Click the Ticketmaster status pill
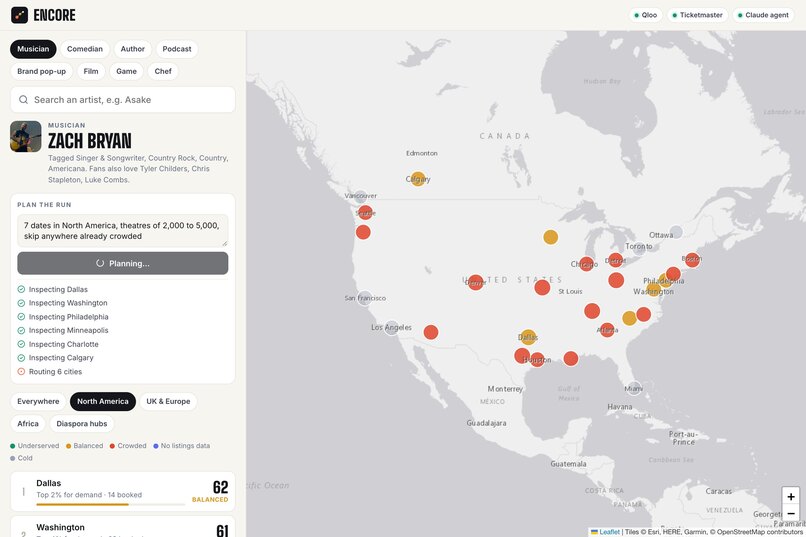 tap(698, 15)
